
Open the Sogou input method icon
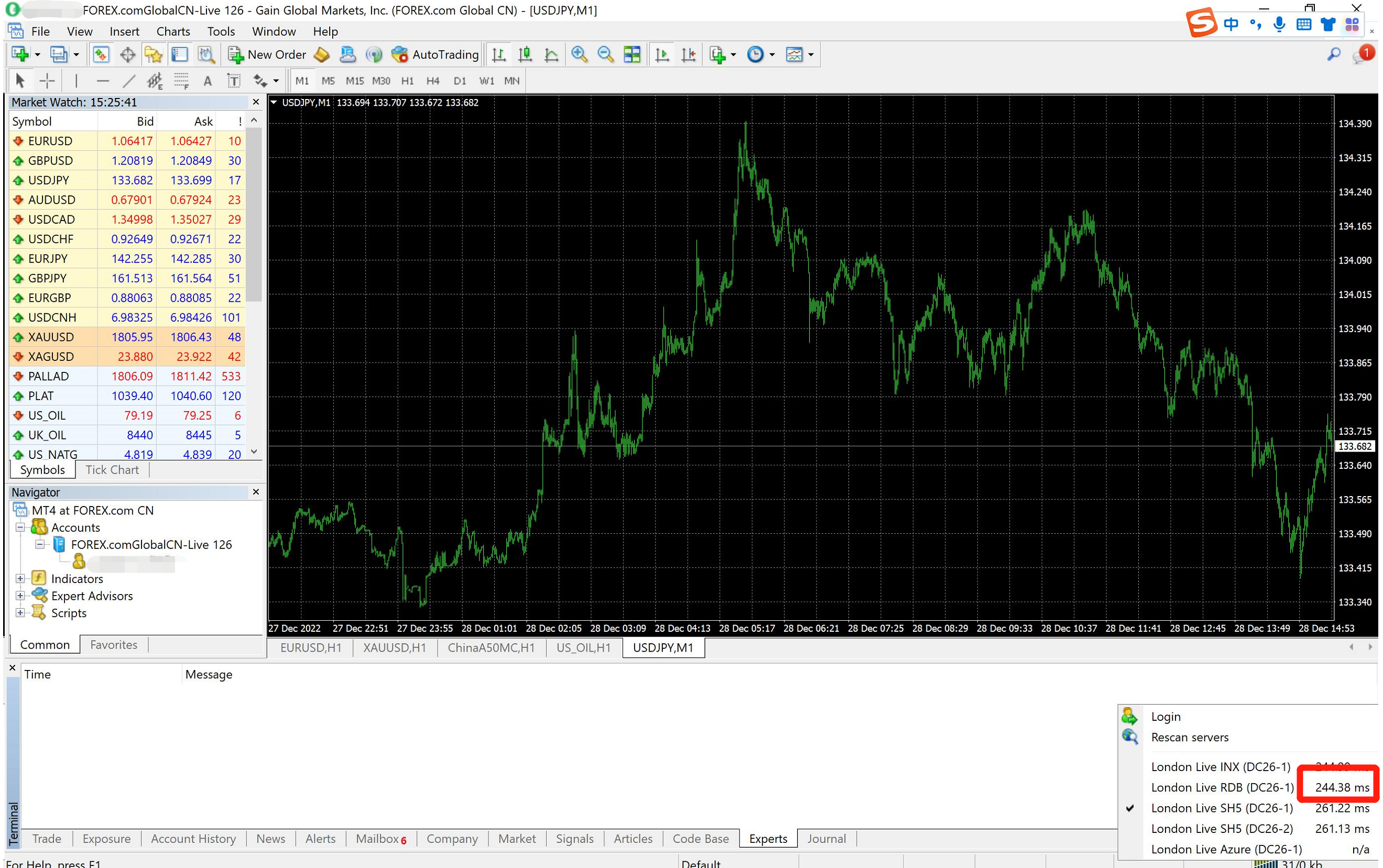pyautogui.click(x=1201, y=23)
